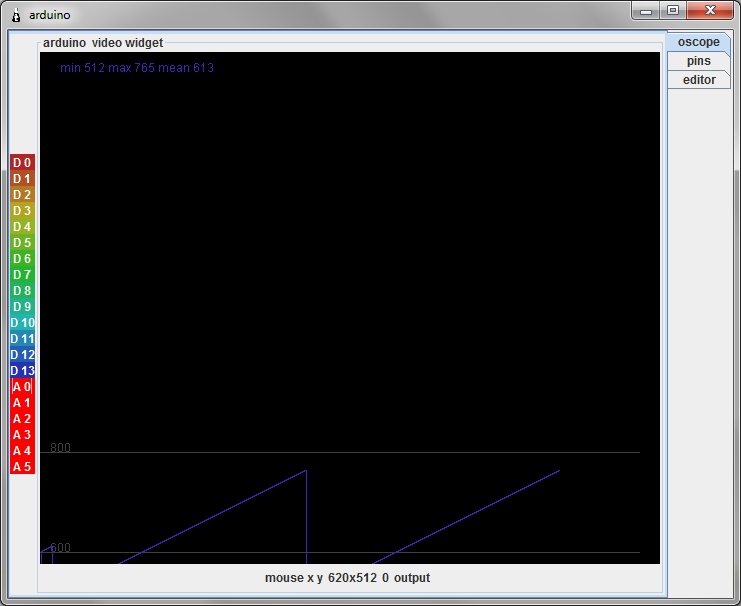Minimize the arduino window
Screen dimensions: 741x606
[x=646, y=11]
